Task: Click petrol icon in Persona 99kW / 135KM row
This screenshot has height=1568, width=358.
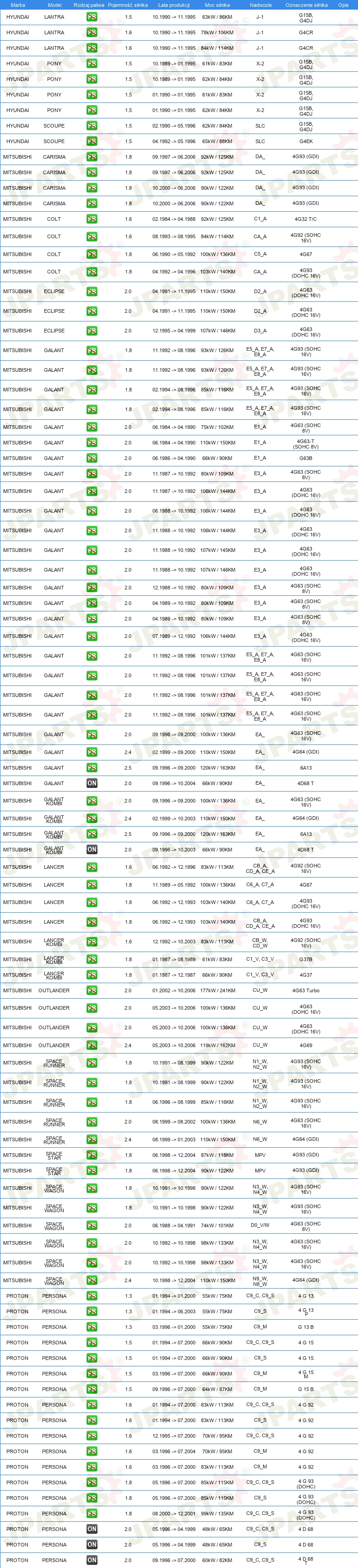Action: pos(92,1514)
